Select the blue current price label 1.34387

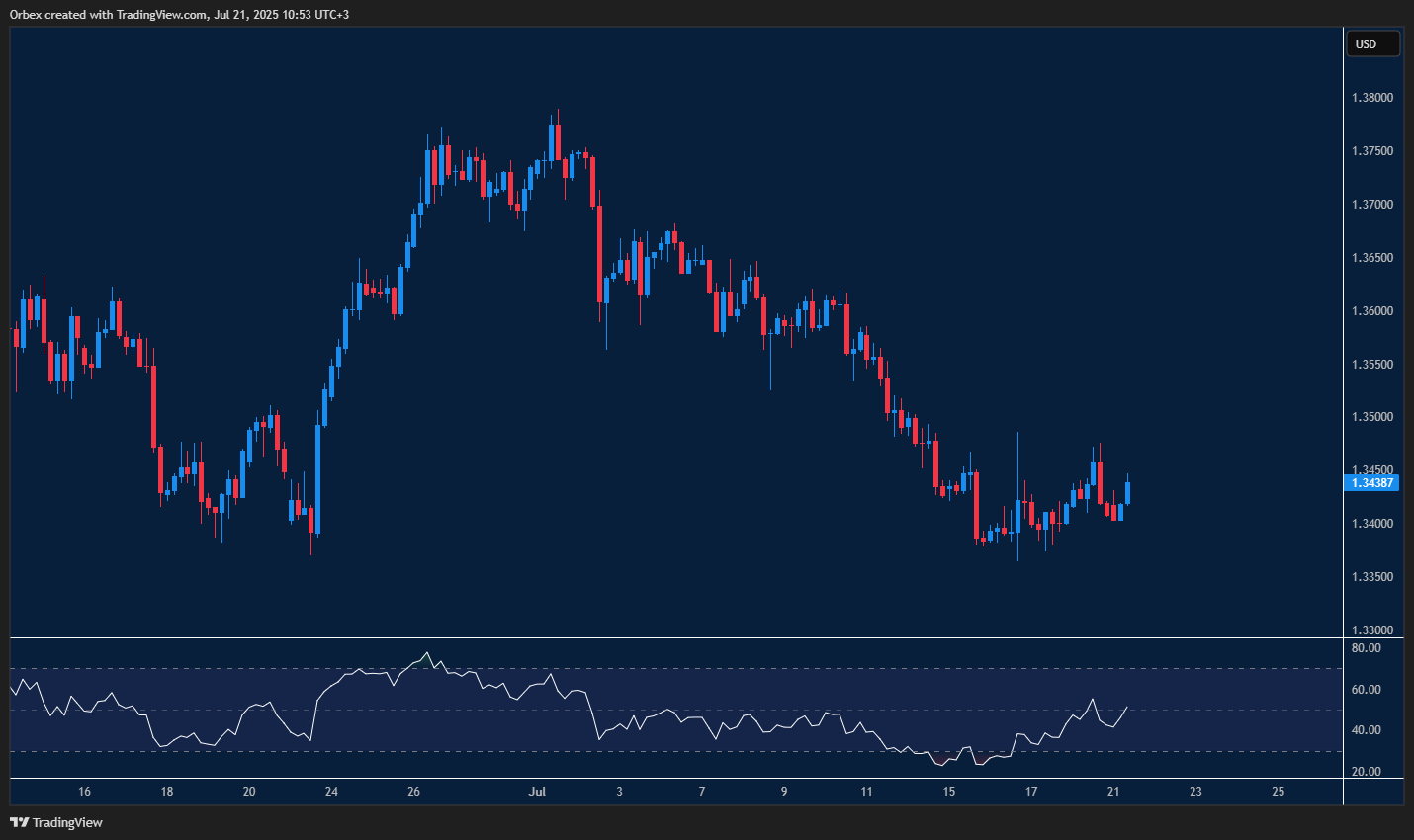click(1372, 482)
